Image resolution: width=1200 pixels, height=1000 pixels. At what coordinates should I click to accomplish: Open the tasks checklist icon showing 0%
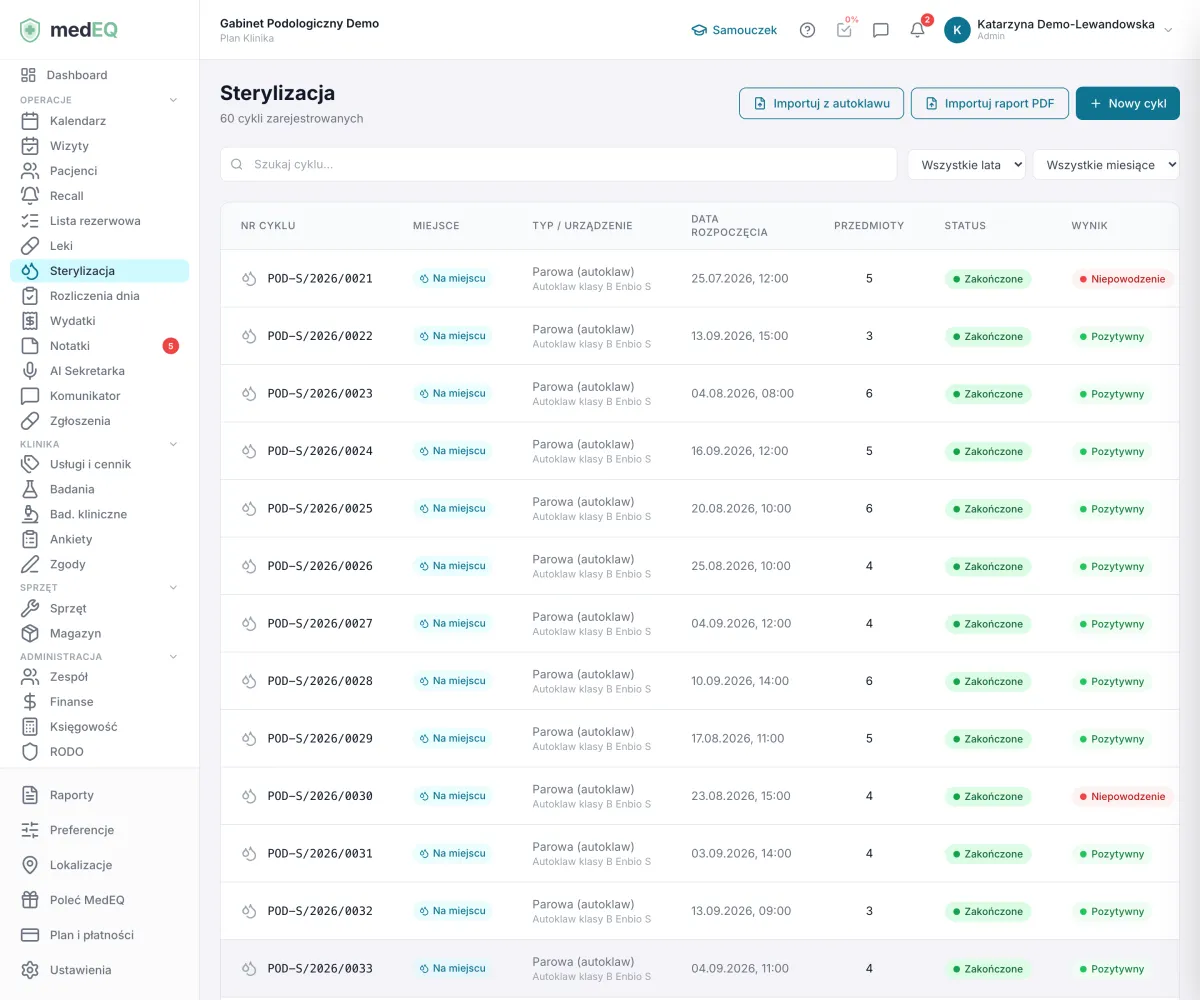845,30
